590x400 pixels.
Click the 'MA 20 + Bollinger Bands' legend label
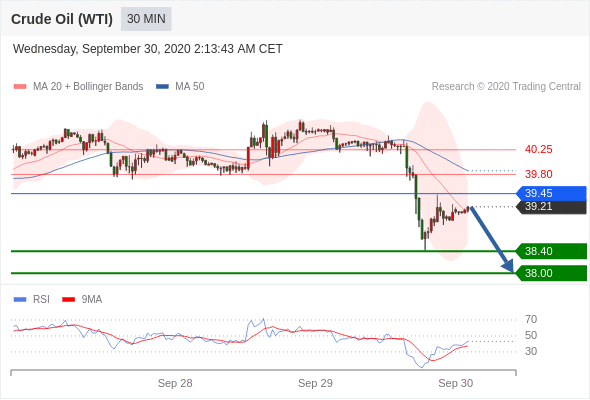tap(88, 87)
